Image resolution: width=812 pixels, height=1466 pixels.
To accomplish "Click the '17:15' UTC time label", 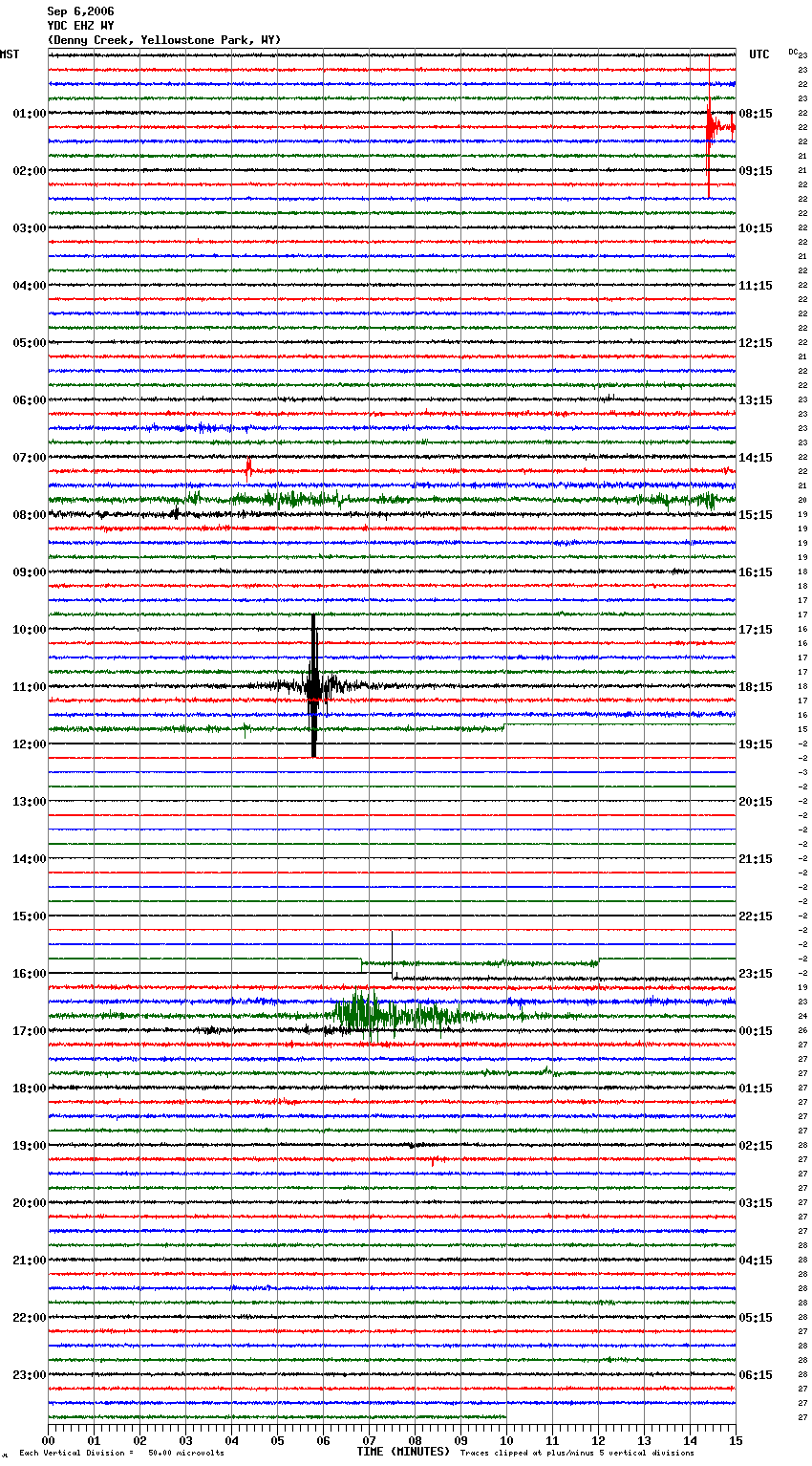I will point(756,630).
